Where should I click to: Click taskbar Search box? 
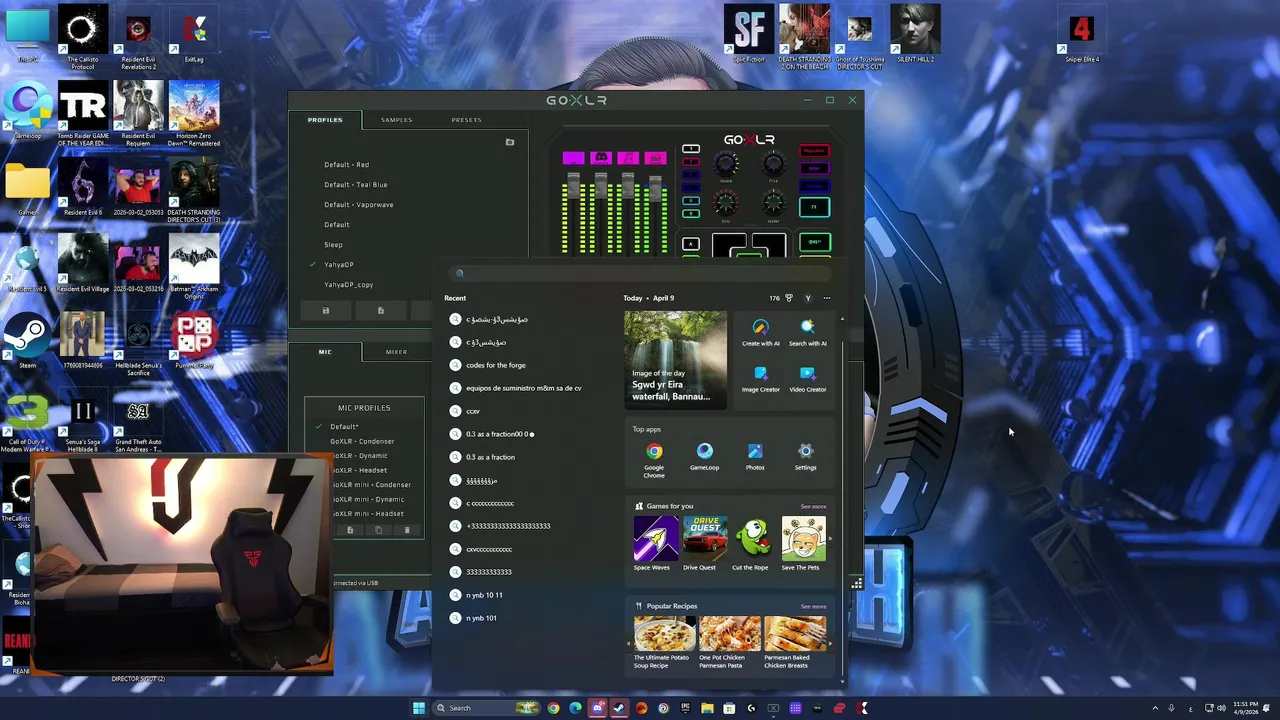pos(487,708)
